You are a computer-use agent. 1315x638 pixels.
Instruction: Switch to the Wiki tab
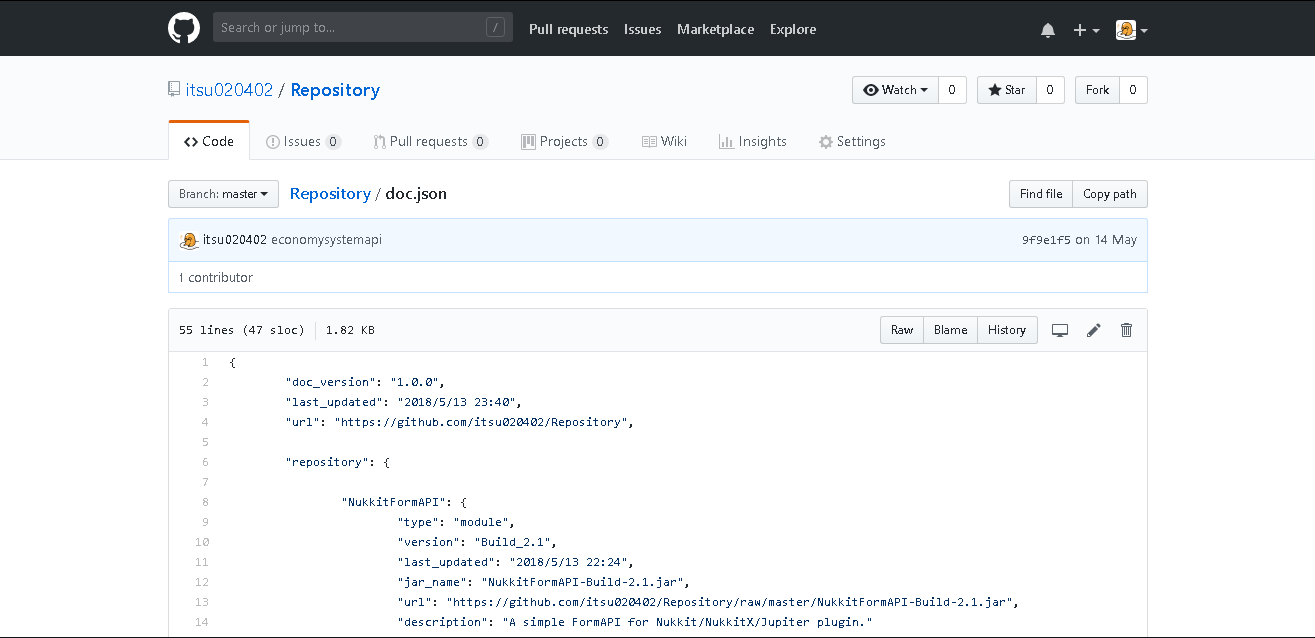coord(664,141)
